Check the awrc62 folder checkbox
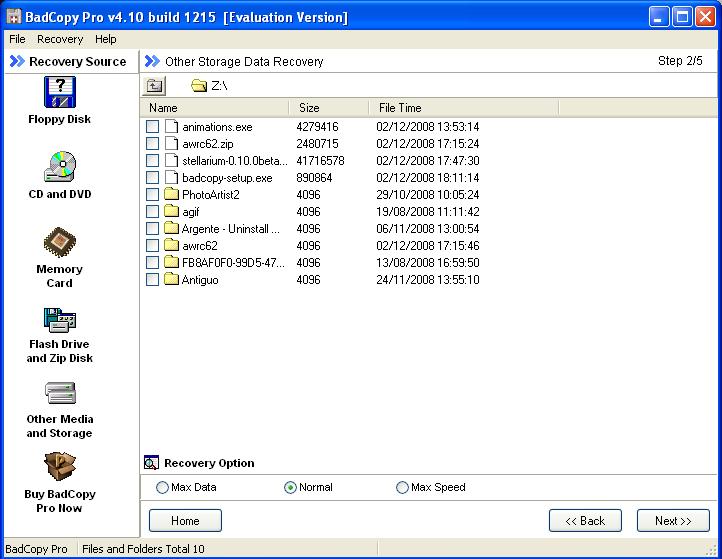This screenshot has height=559, width=722. click(152, 246)
